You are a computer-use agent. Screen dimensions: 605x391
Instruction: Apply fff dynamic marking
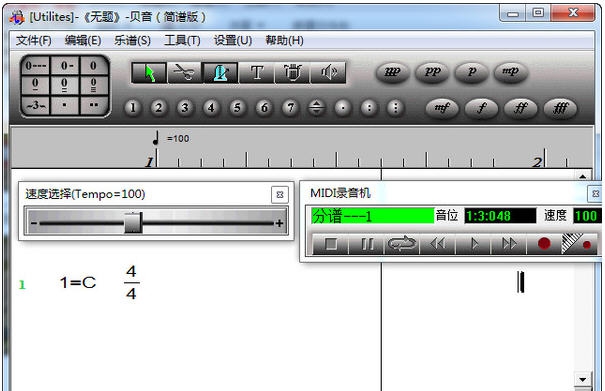tap(560, 108)
